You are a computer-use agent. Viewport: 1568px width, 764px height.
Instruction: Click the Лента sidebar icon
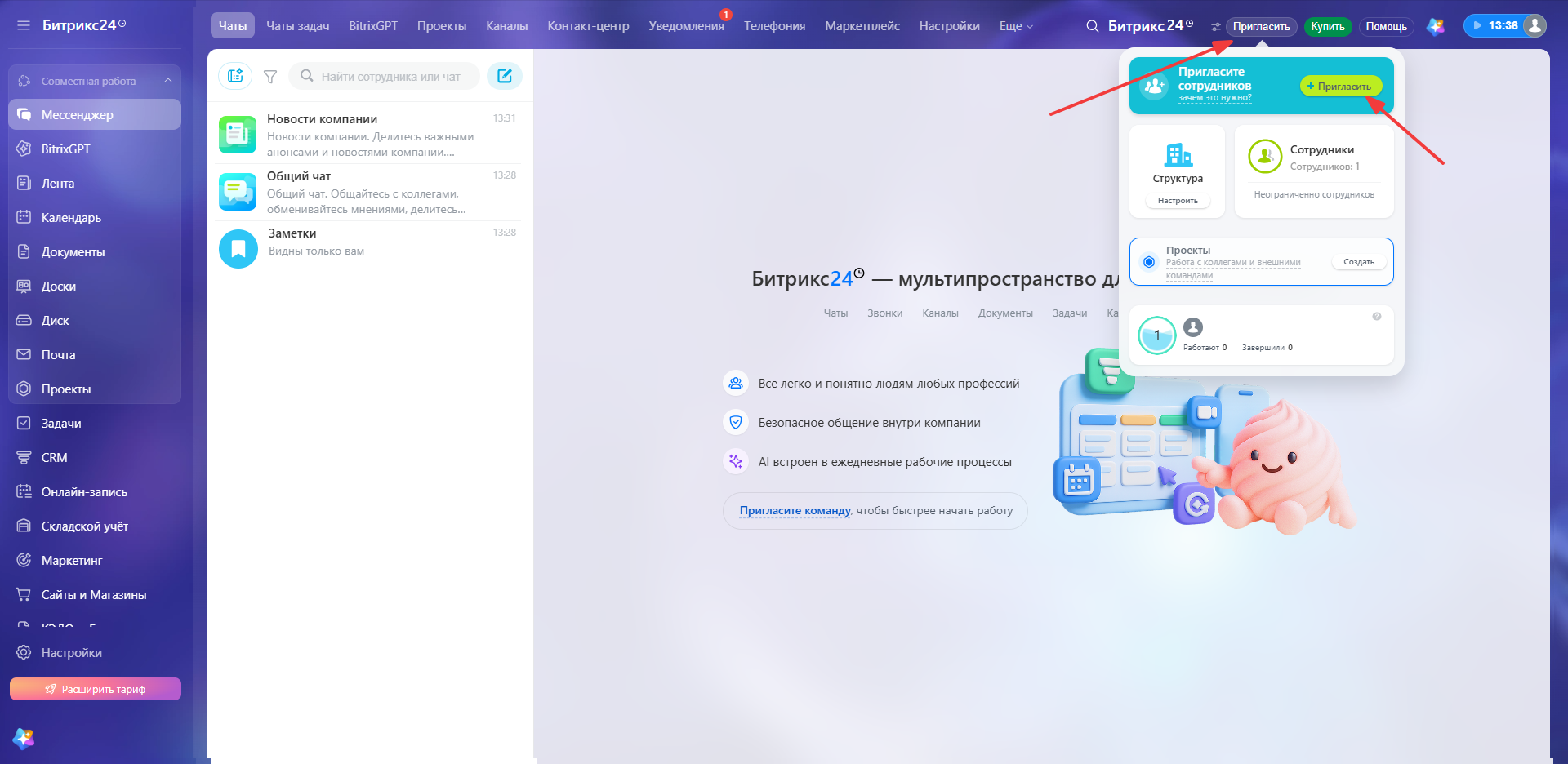tap(24, 183)
